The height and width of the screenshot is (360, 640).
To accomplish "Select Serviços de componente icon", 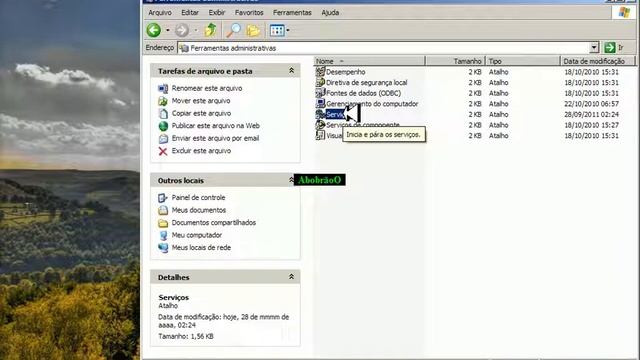I will (320, 124).
